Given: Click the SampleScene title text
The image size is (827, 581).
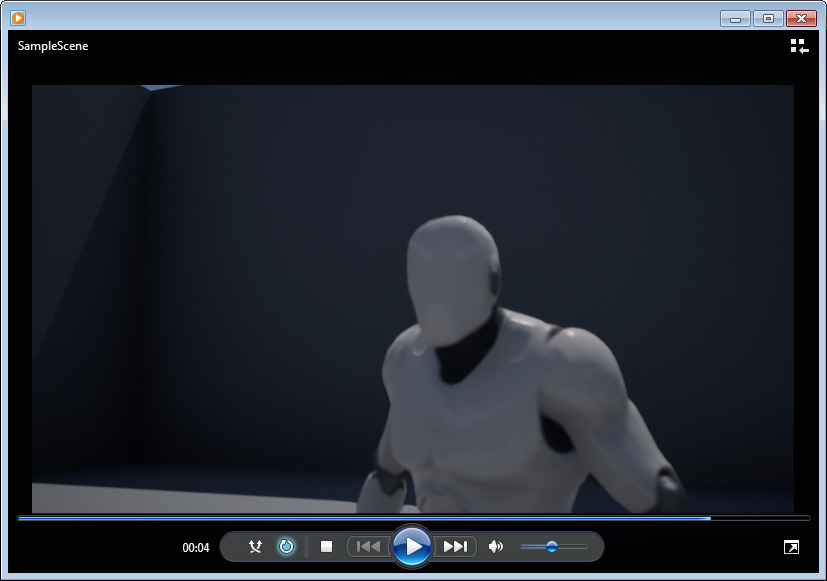Looking at the screenshot, I should pyautogui.click(x=53, y=46).
